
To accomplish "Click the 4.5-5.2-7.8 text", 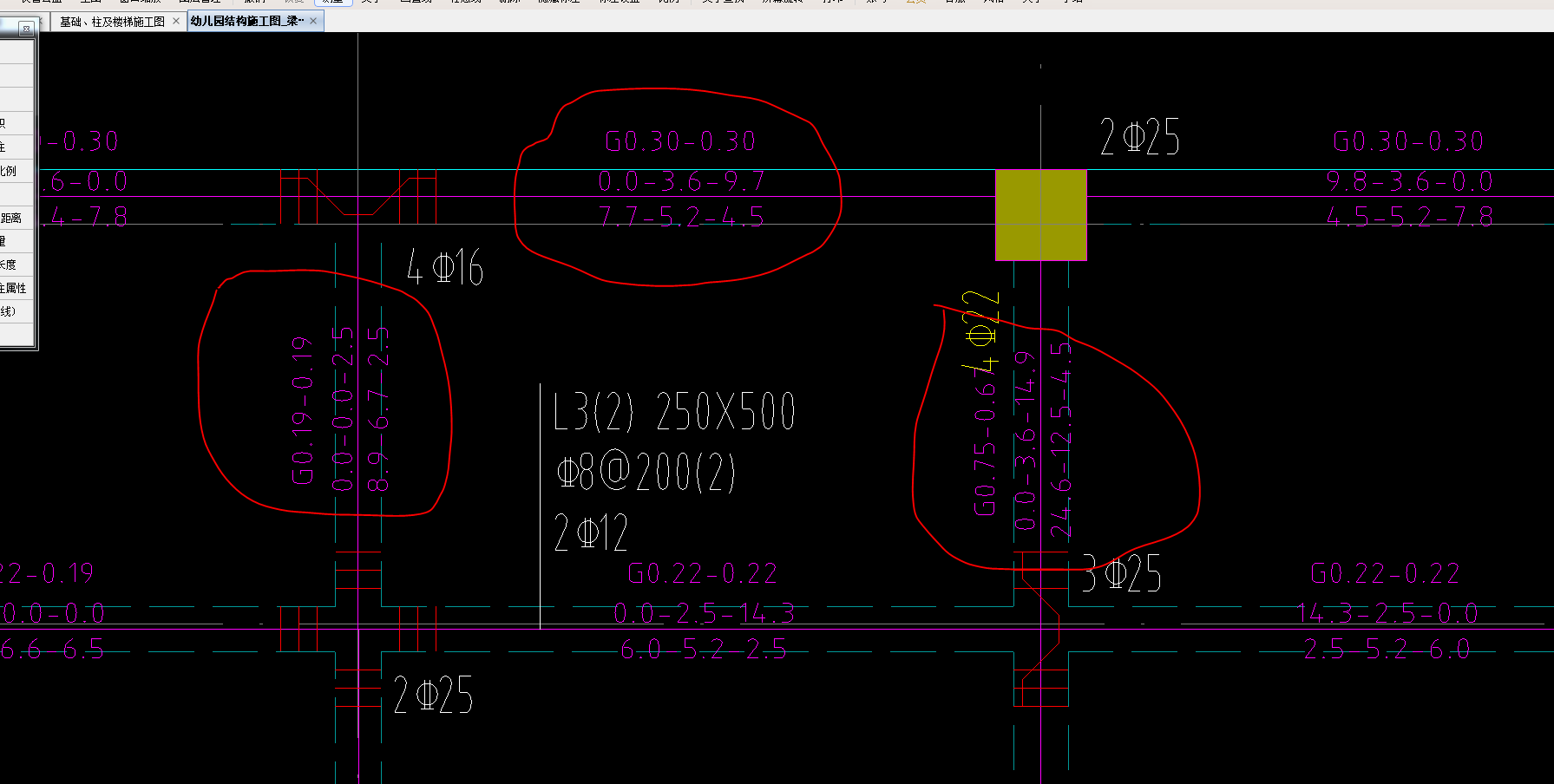I will pos(1410,216).
